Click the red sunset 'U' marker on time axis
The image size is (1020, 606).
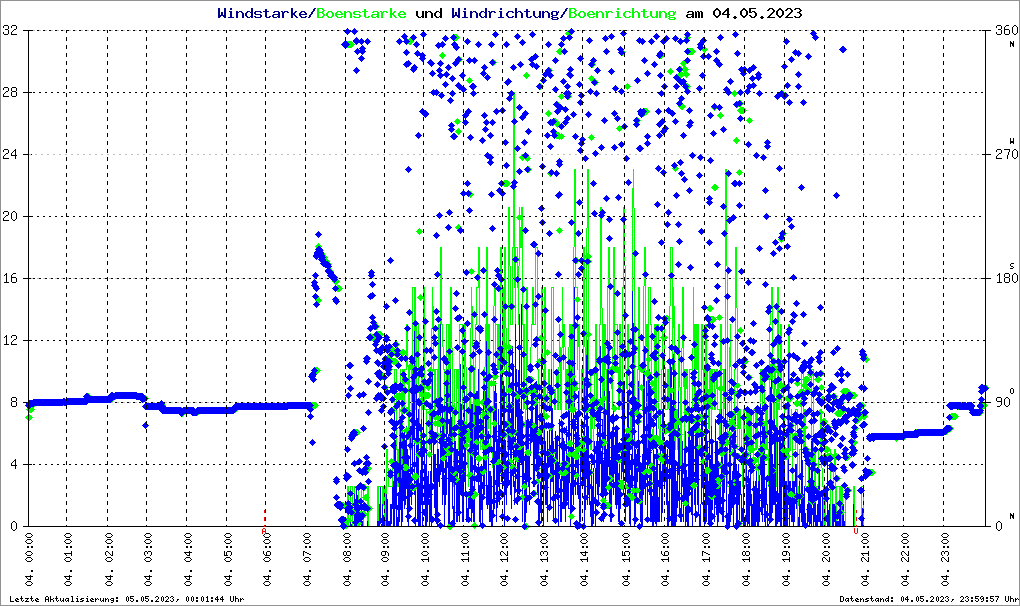tap(856, 531)
